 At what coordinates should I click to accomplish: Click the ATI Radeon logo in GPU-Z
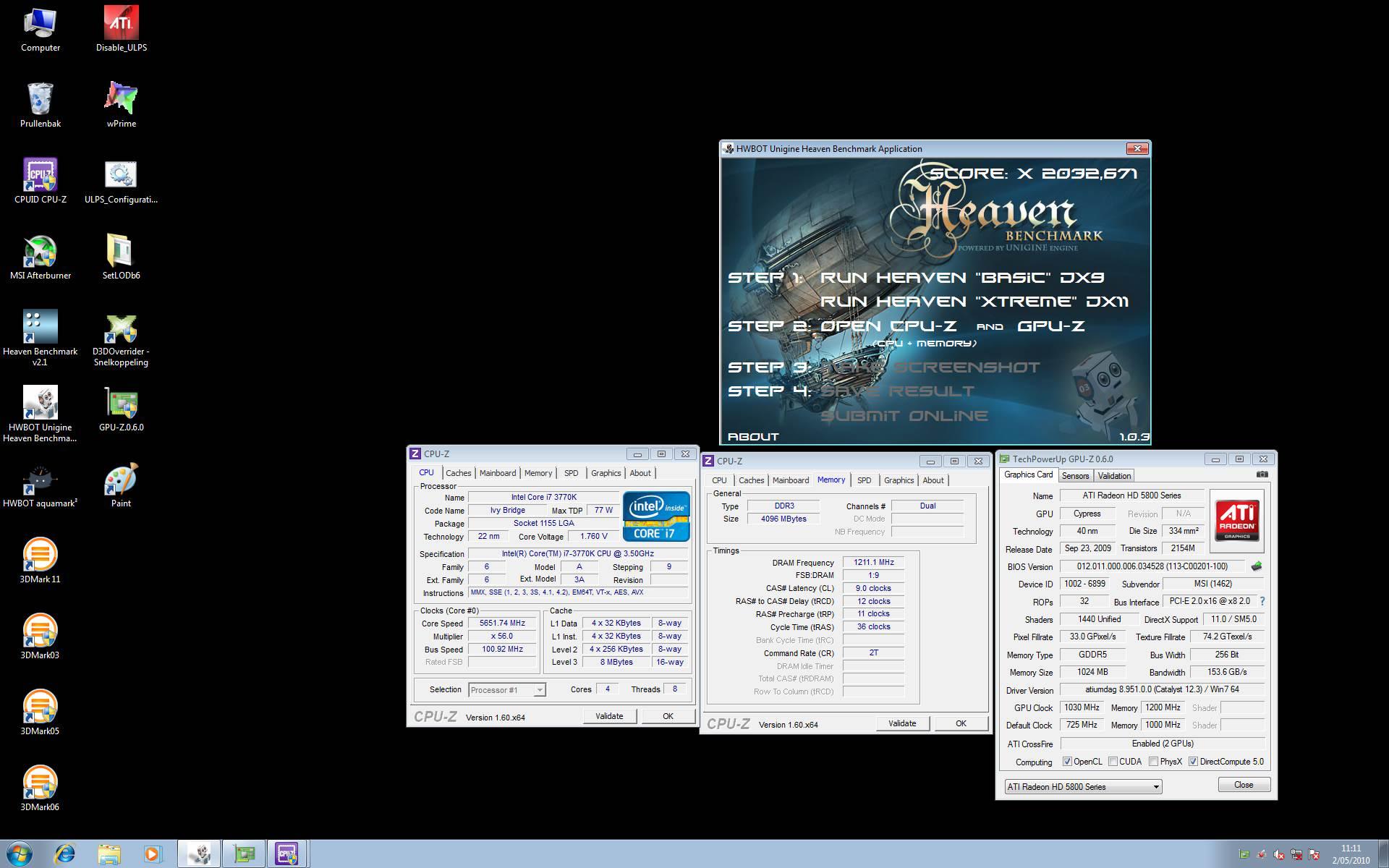(x=1236, y=521)
